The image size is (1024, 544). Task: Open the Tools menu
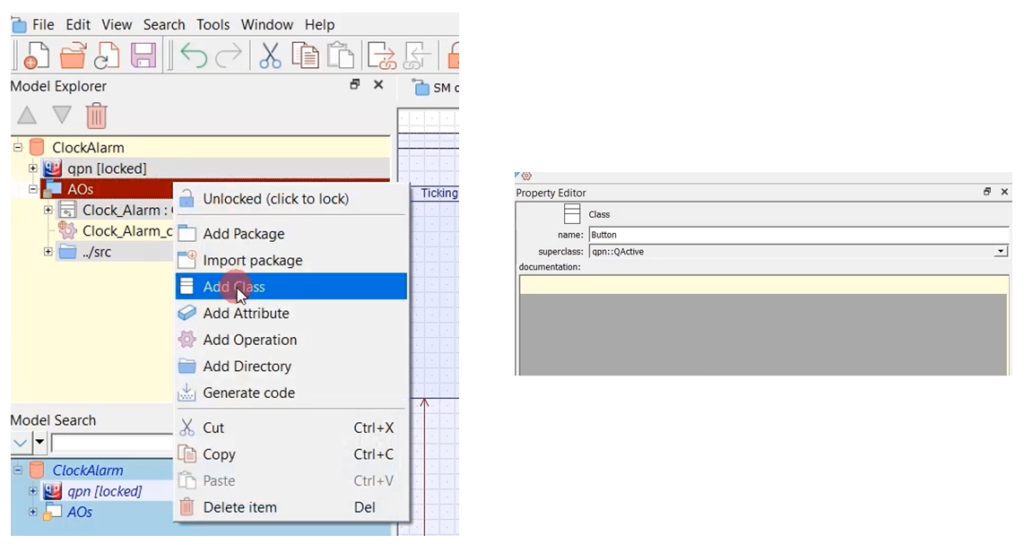pyautogui.click(x=213, y=25)
